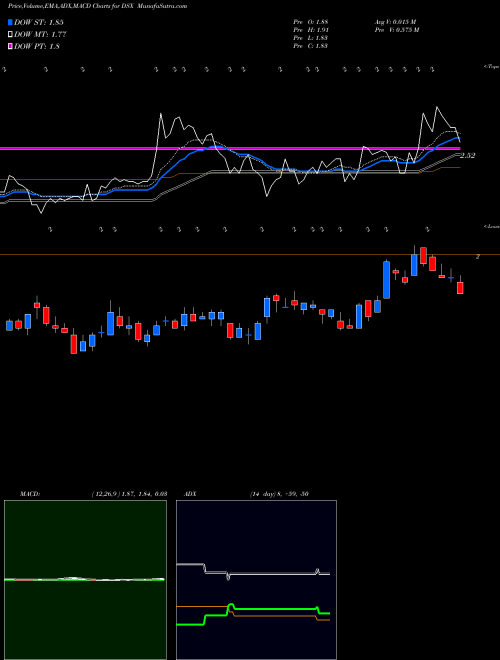The image size is (500, 660).
Task: Click the Lows label at right edge
Action: point(492,226)
